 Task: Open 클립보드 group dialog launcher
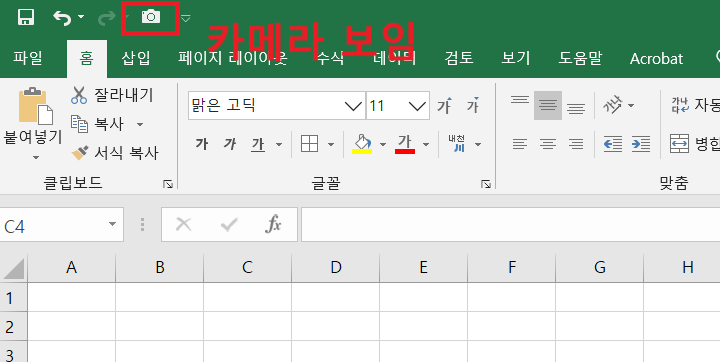click(168, 184)
